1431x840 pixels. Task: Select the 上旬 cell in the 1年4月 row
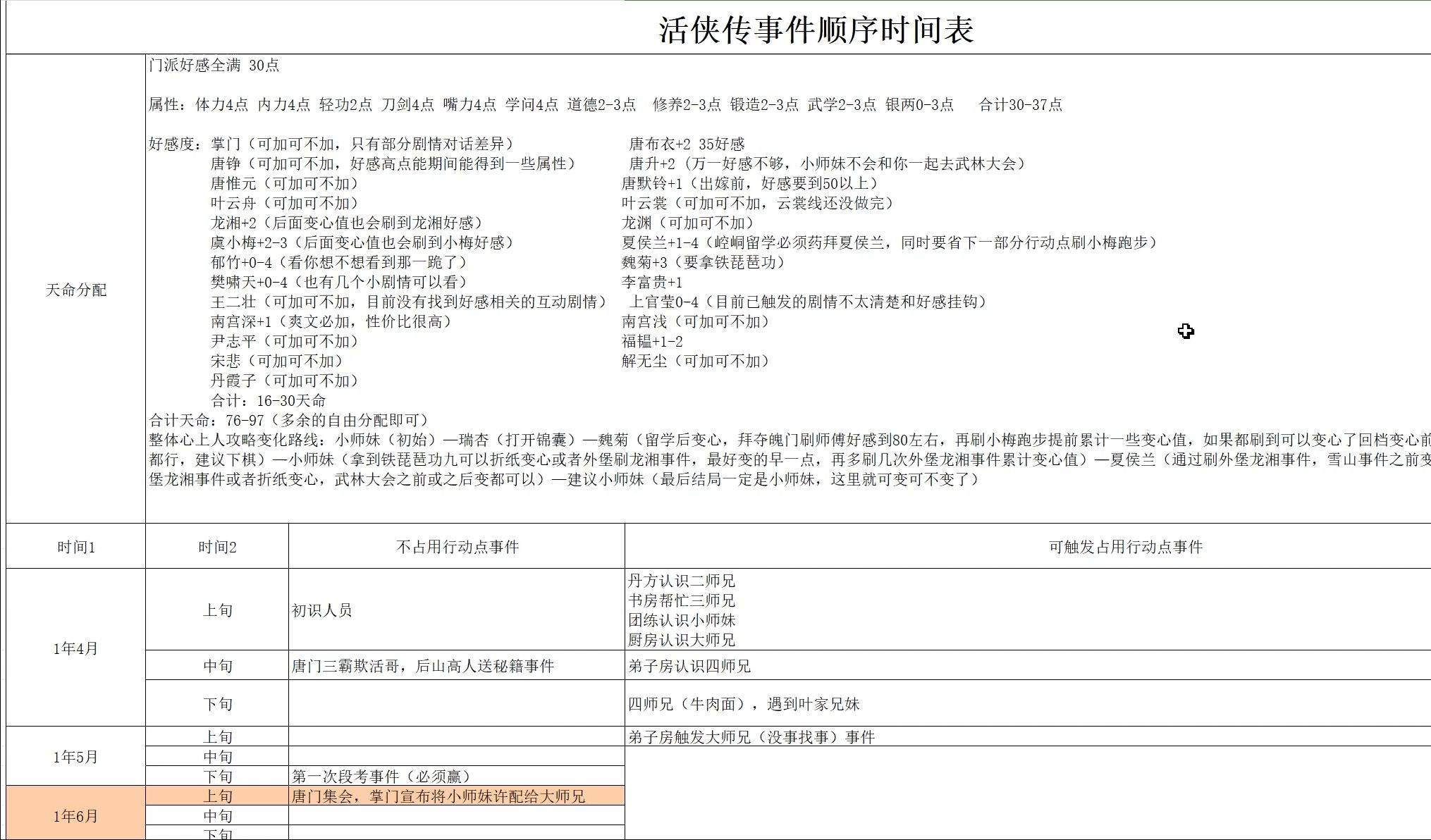coord(217,610)
